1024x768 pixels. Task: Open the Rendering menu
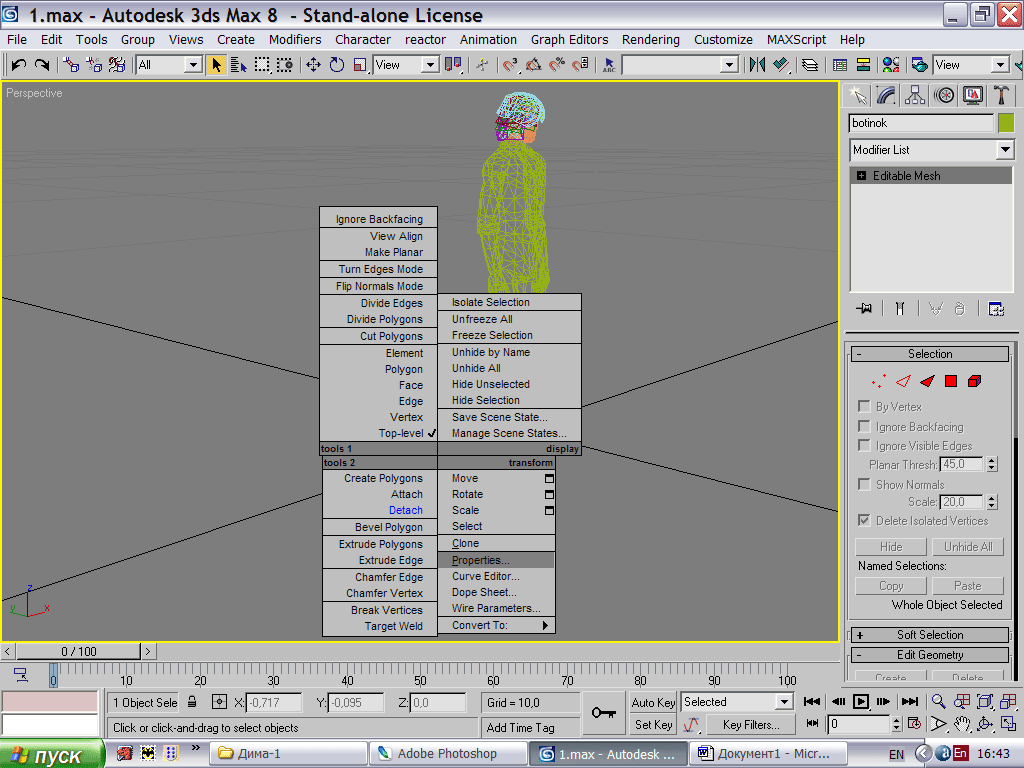point(650,39)
